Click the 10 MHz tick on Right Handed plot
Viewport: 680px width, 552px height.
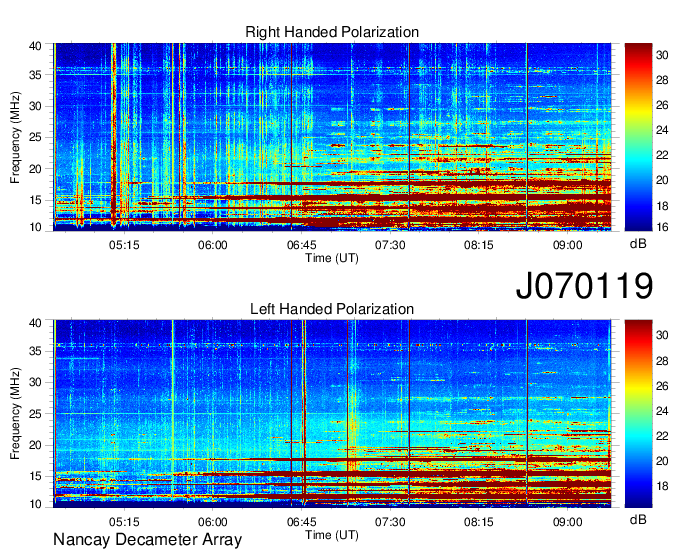point(35,227)
